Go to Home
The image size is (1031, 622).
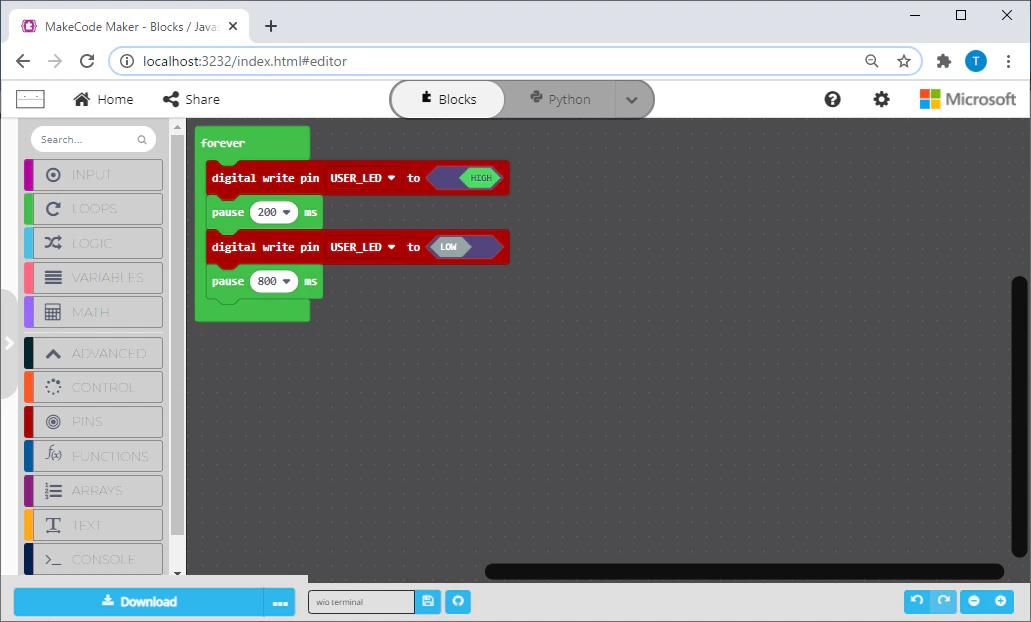click(x=103, y=99)
